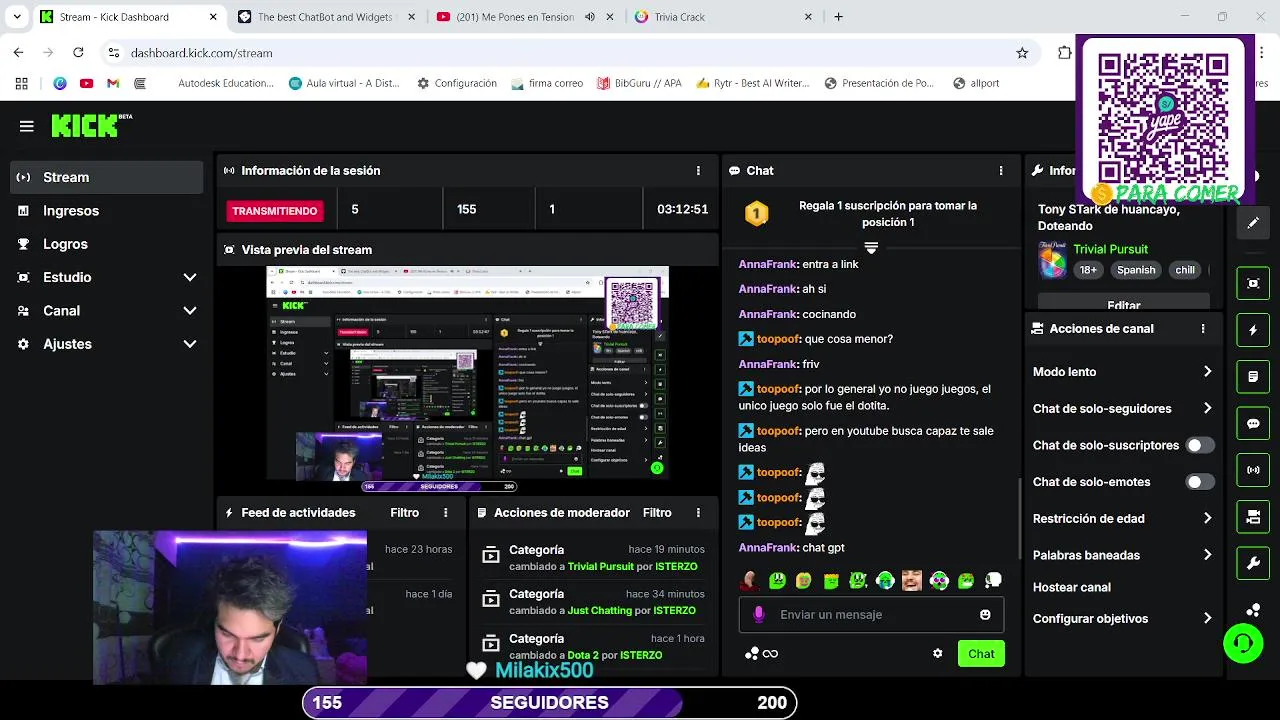
Task: Click the lightning bolt icon in right sidebar
Action: tap(1253, 330)
